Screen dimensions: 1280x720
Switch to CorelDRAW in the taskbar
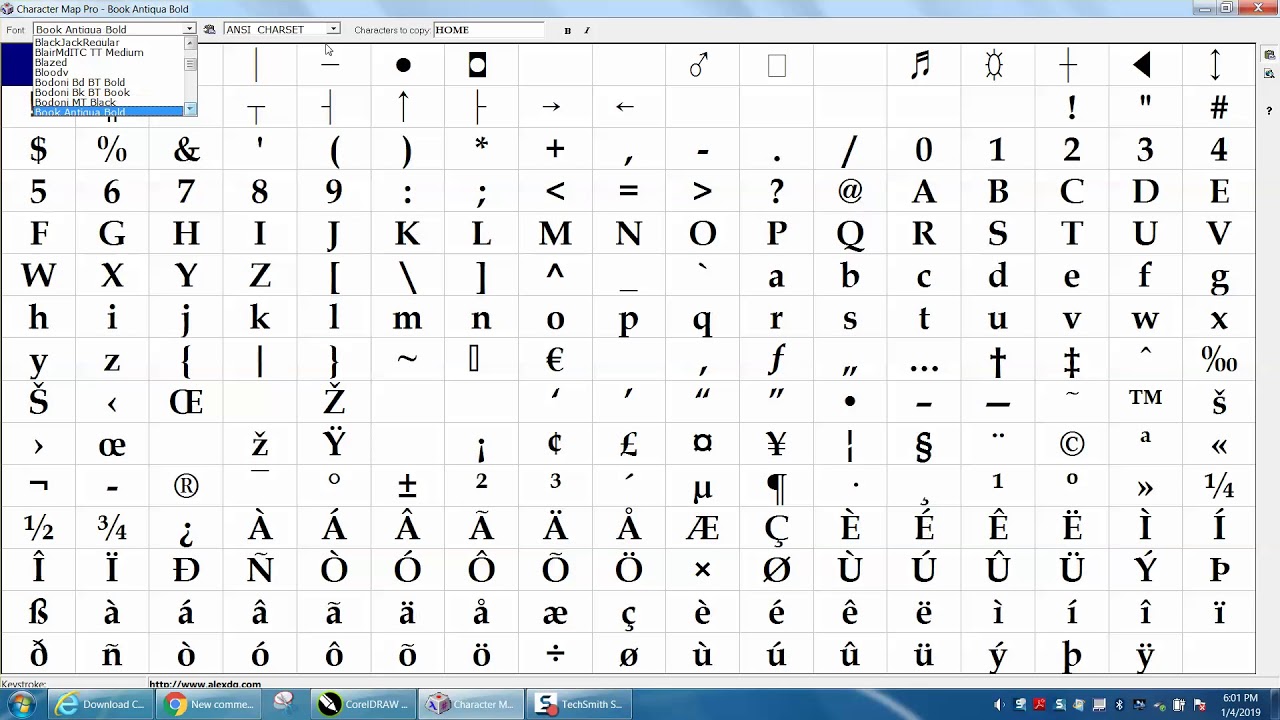click(363, 704)
